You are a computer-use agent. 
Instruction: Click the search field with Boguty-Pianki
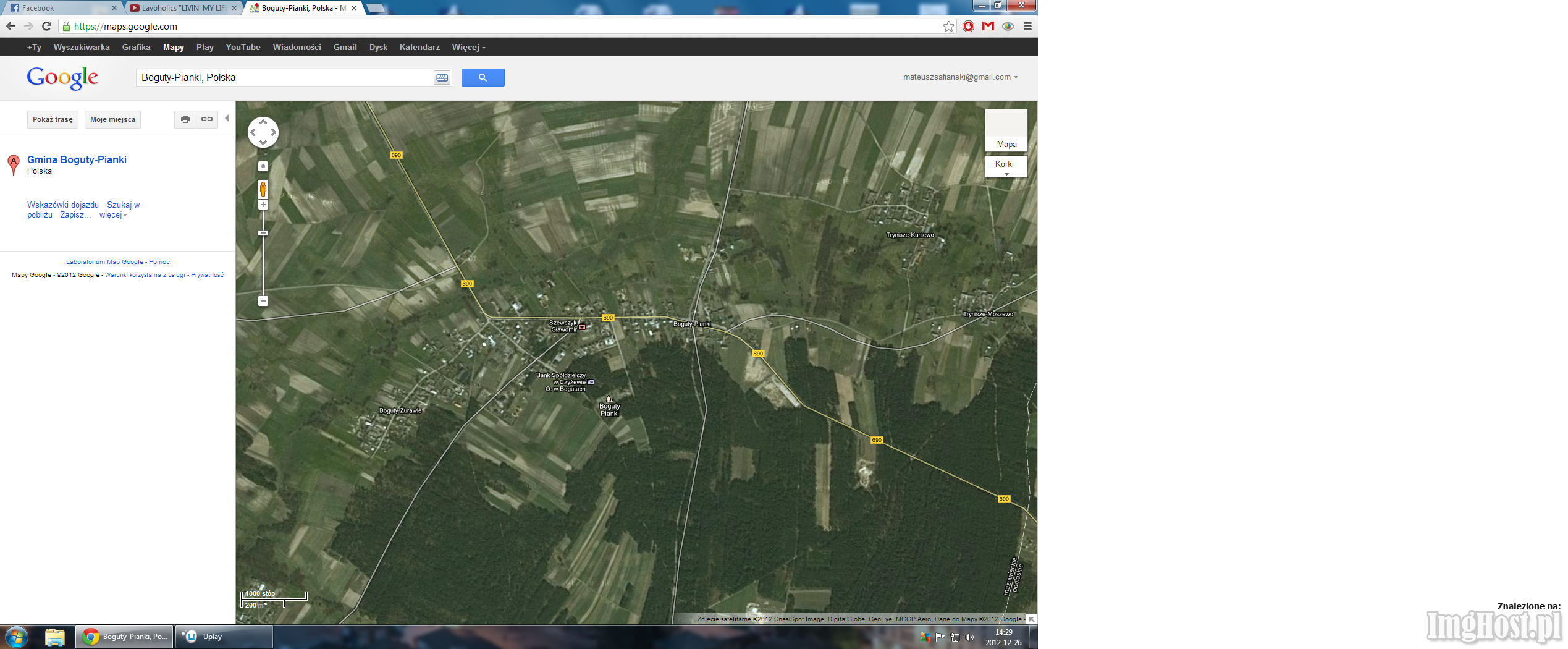[285, 77]
